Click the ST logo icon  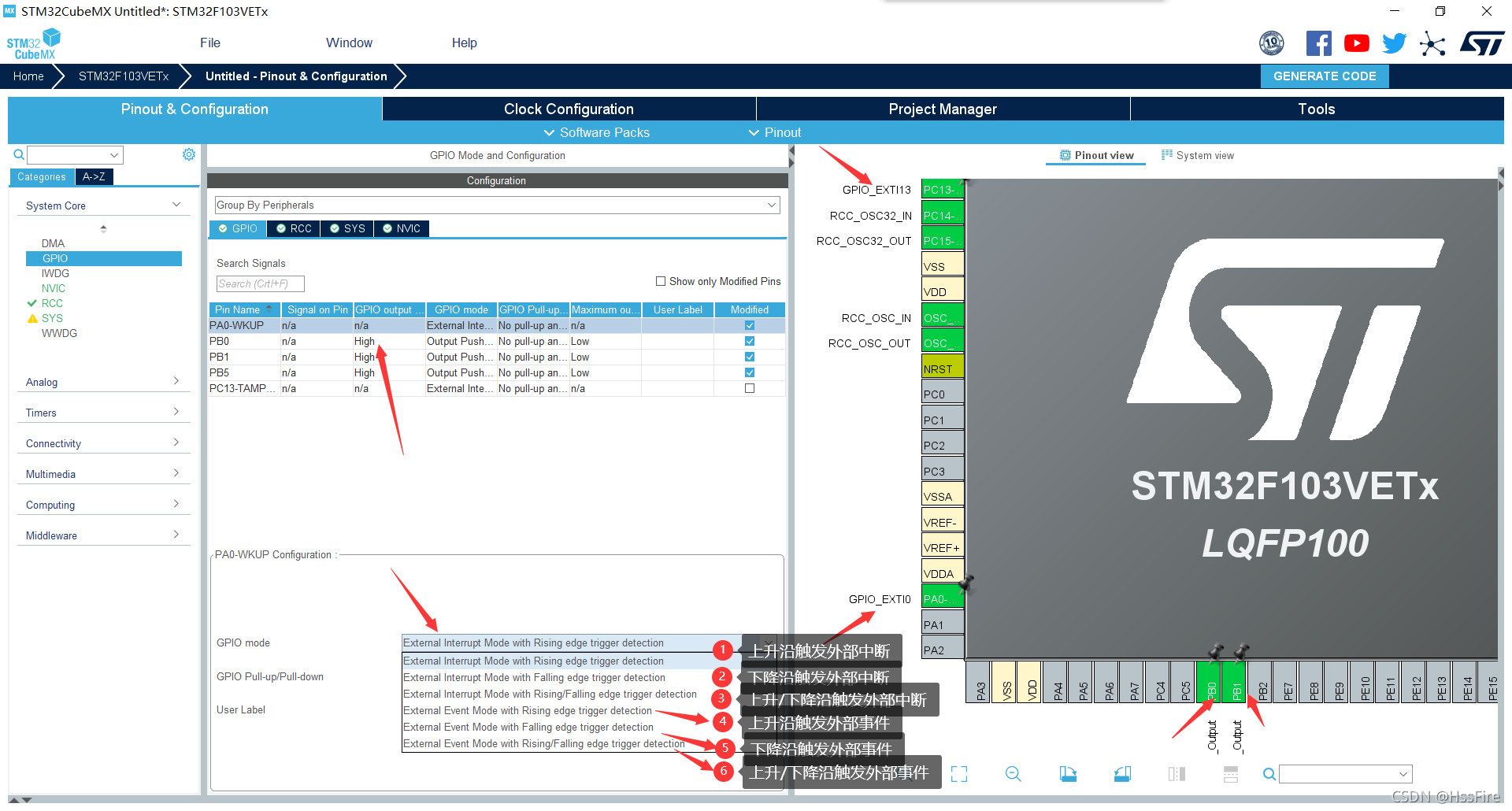coord(1482,43)
